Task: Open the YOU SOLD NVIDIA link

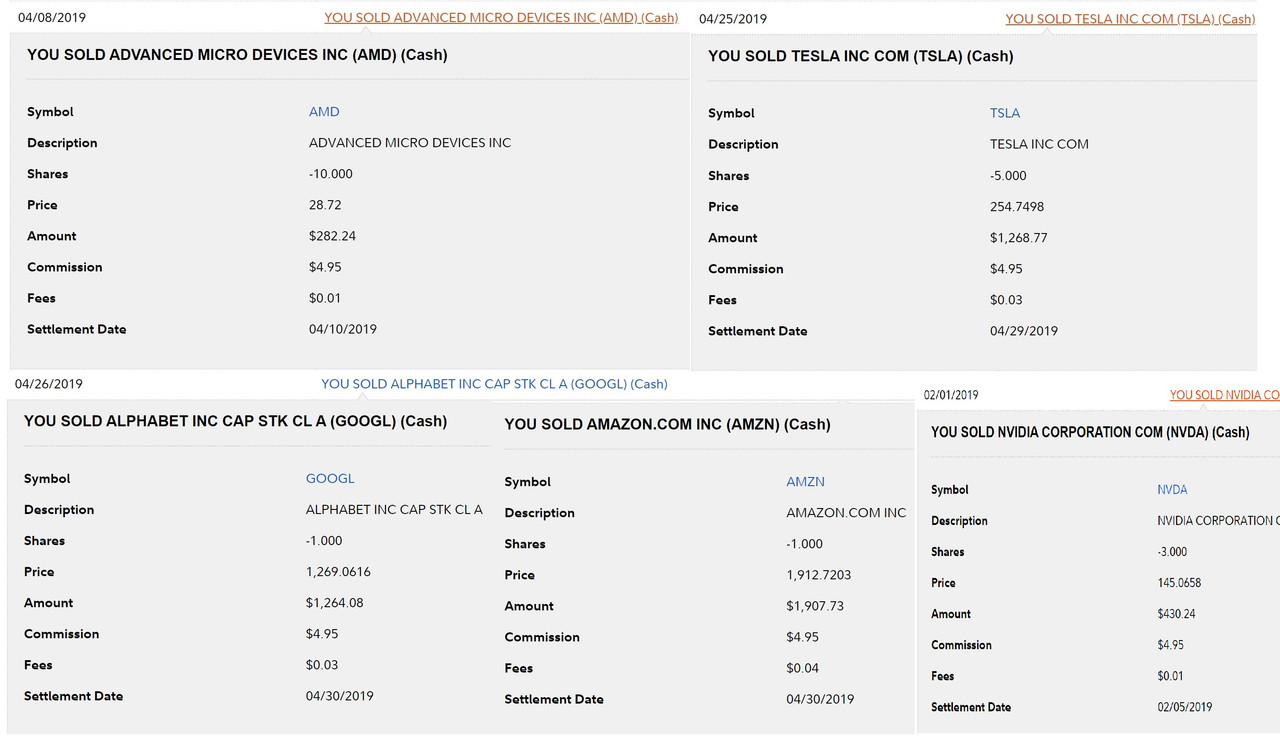Action: (1224, 395)
